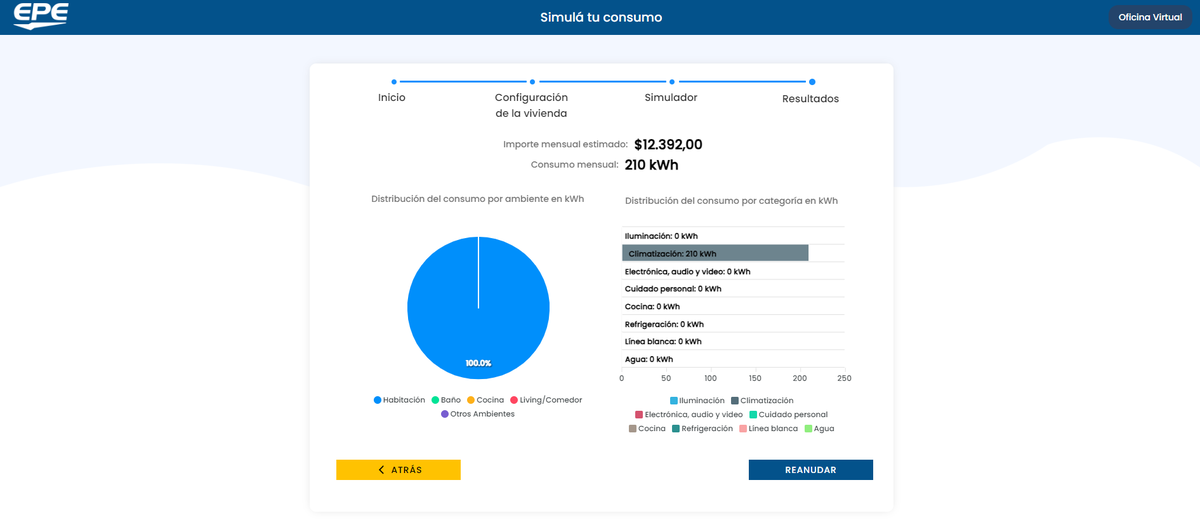Go back with the Atrás button

[398, 470]
